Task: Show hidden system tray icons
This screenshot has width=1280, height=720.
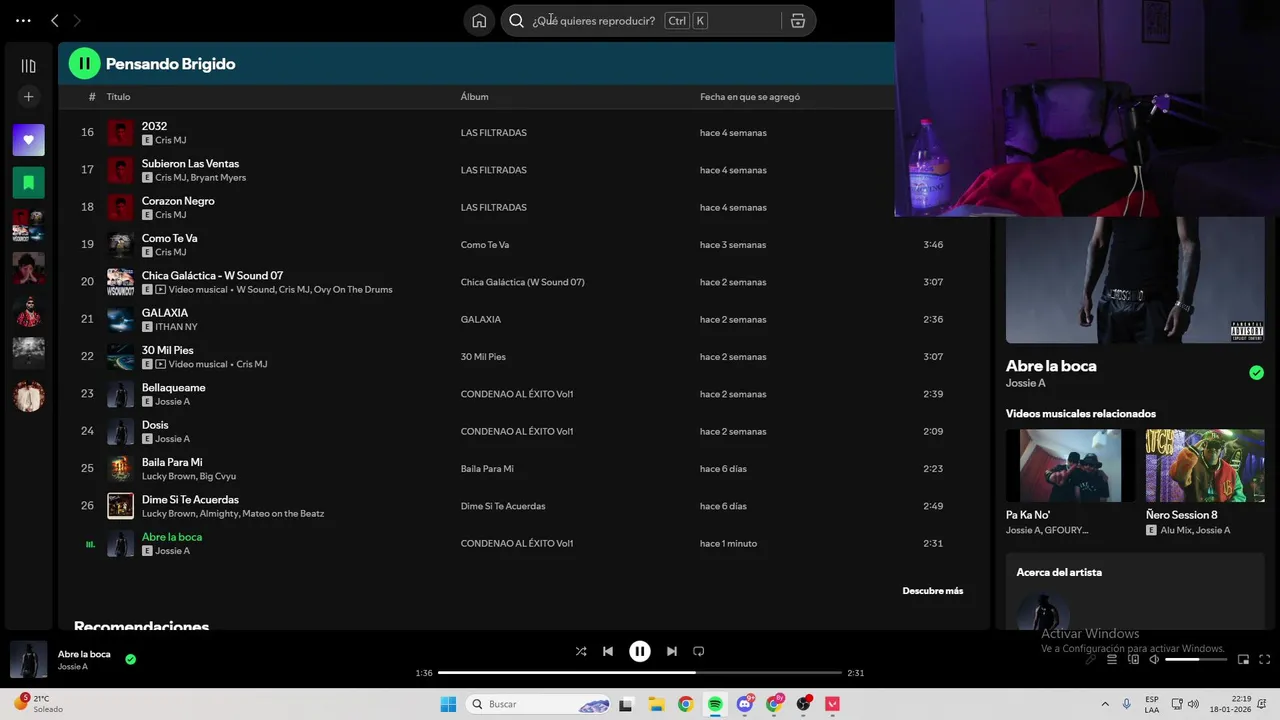Action: (1105, 704)
